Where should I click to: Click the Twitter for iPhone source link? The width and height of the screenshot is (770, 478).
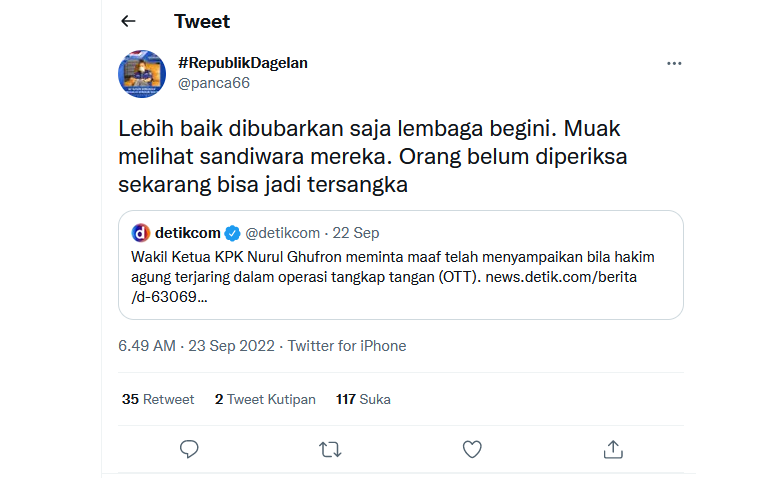pyautogui.click(x=347, y=346)
